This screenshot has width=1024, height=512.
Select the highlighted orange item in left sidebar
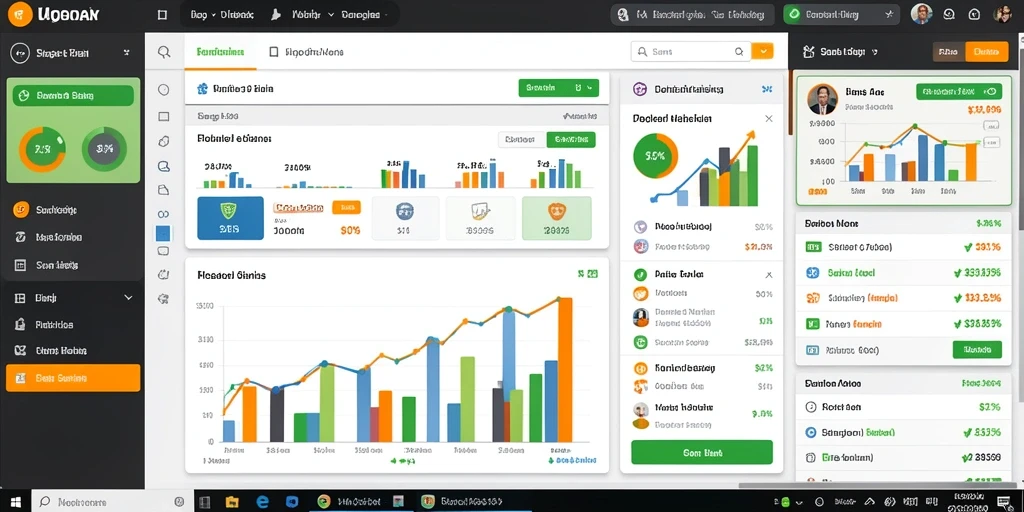(x=73, y=378)
